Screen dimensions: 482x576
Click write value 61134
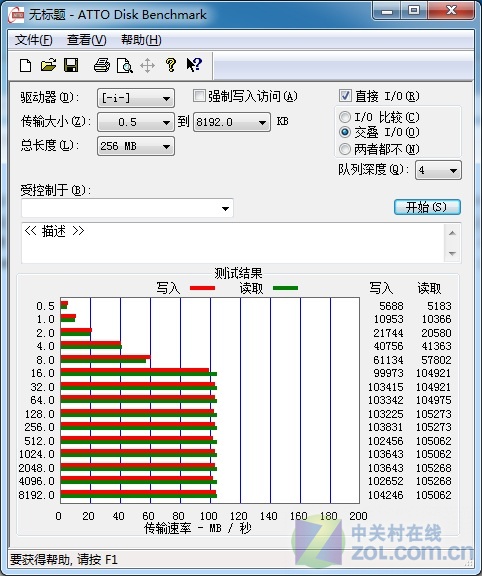[x=388, y=360]
